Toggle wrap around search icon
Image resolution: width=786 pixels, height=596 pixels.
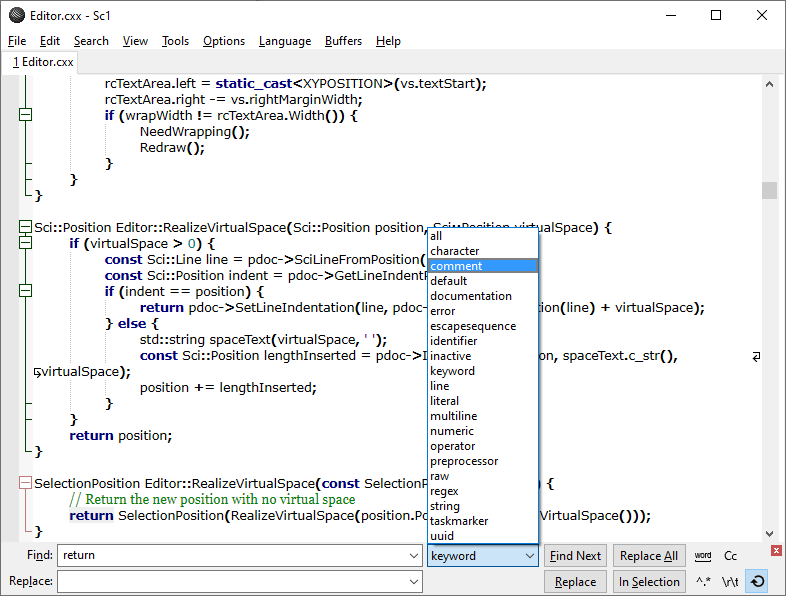[757, 581]
